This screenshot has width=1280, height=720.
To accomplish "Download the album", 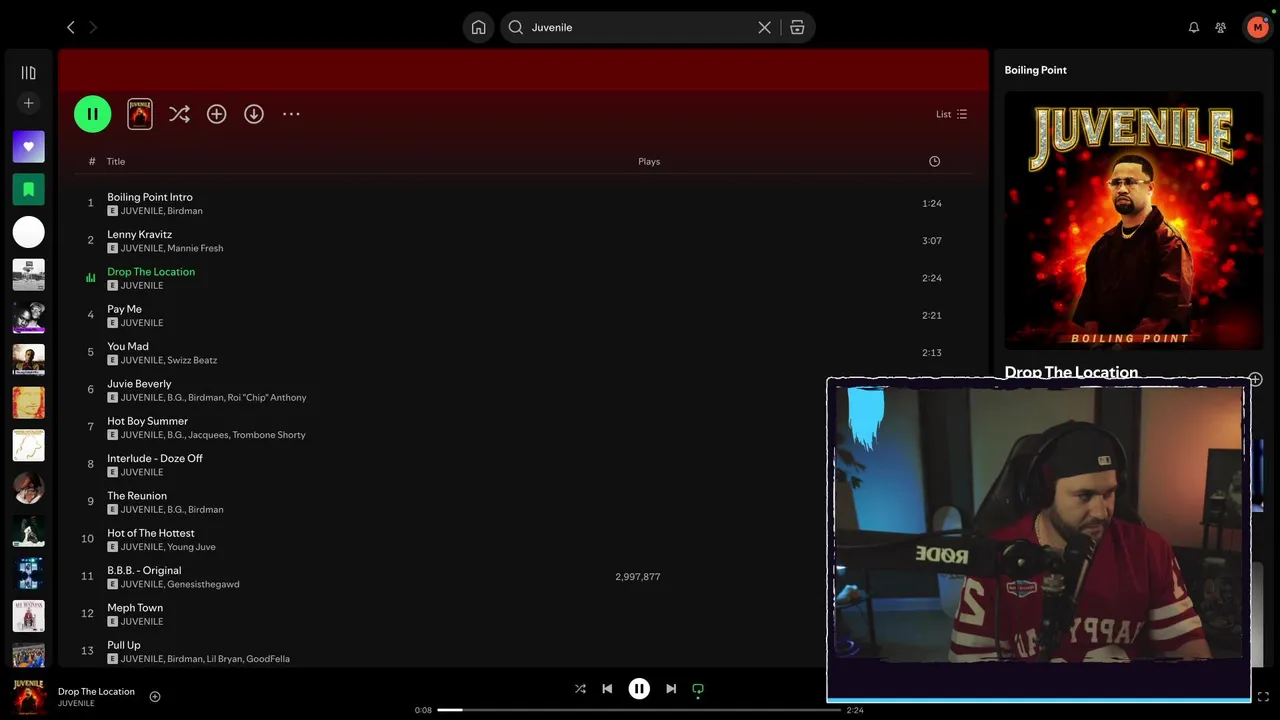I will [x=254, y=114].
